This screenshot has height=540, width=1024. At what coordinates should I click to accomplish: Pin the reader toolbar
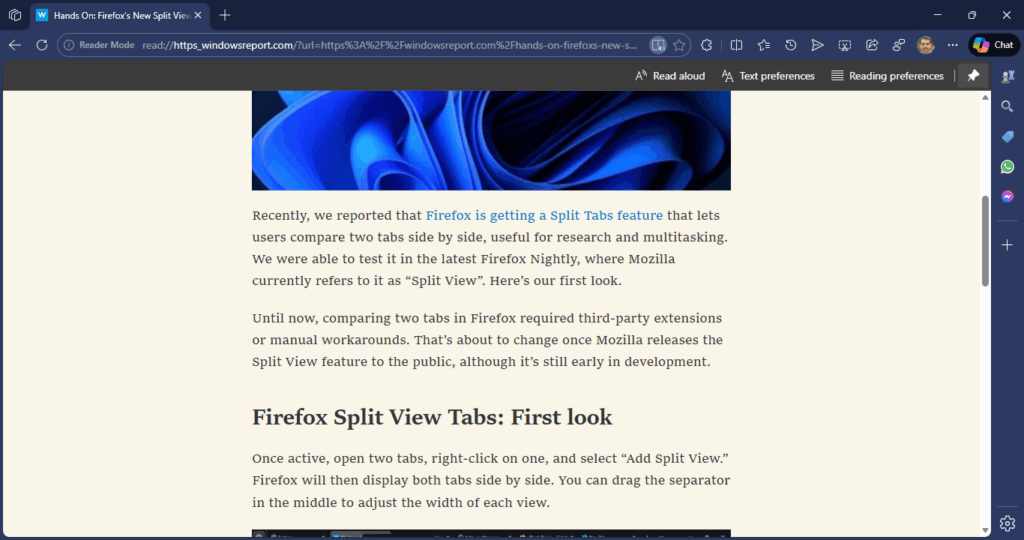click(x=973, y=75)
